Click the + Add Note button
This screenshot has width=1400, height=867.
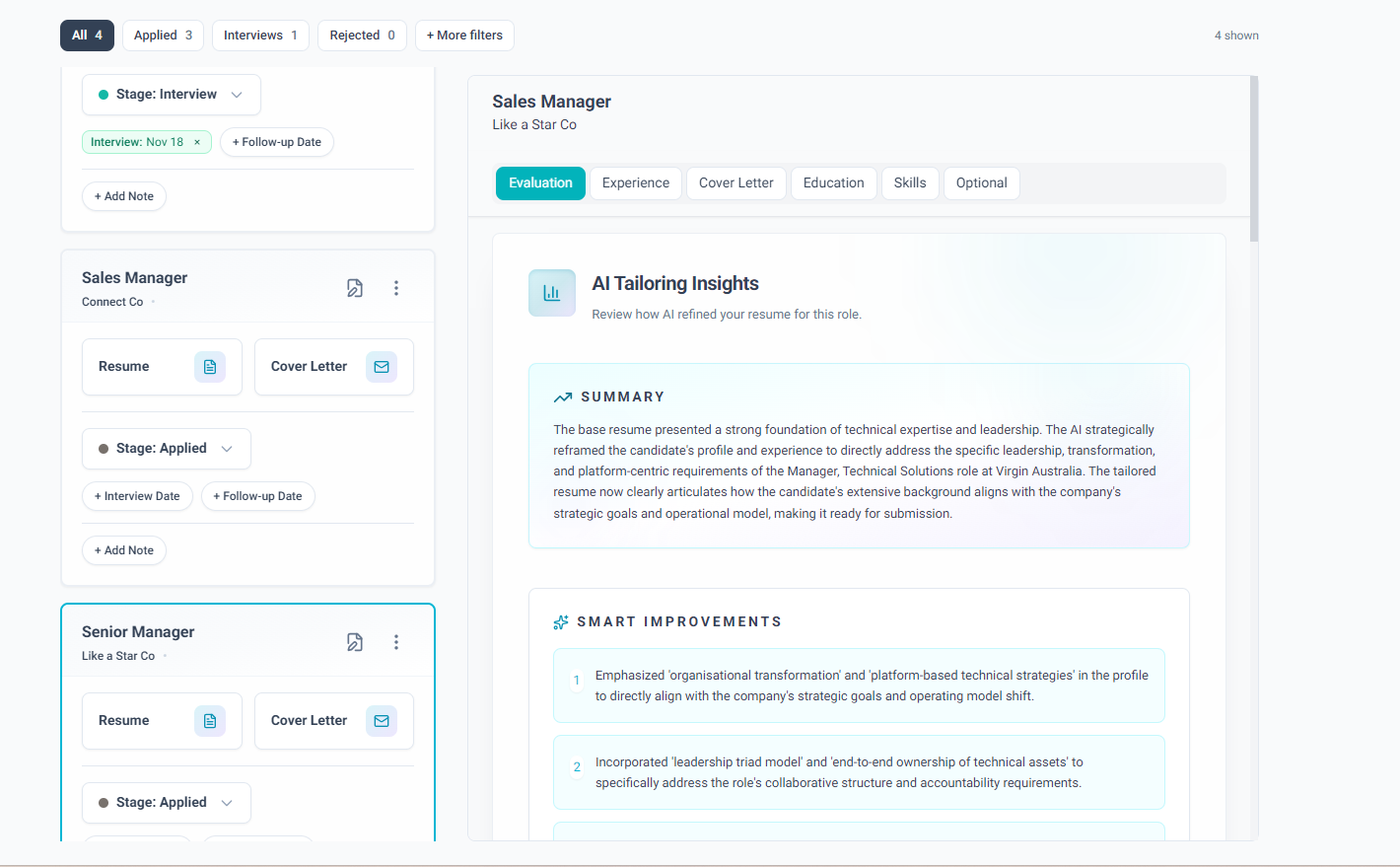click(124, 196)
